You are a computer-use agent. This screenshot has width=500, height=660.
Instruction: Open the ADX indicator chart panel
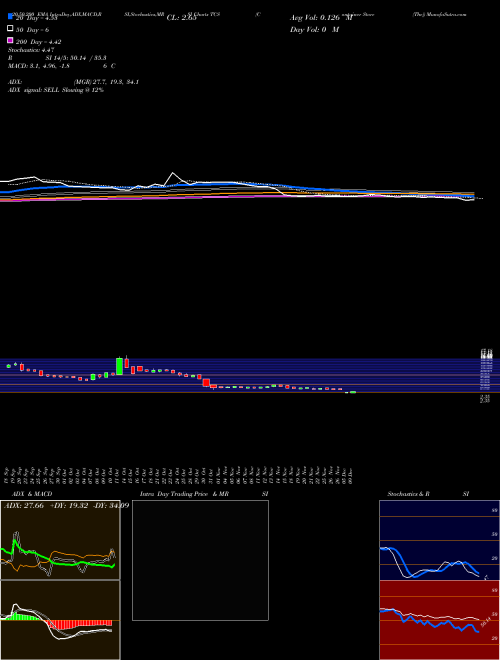point(60,540)
